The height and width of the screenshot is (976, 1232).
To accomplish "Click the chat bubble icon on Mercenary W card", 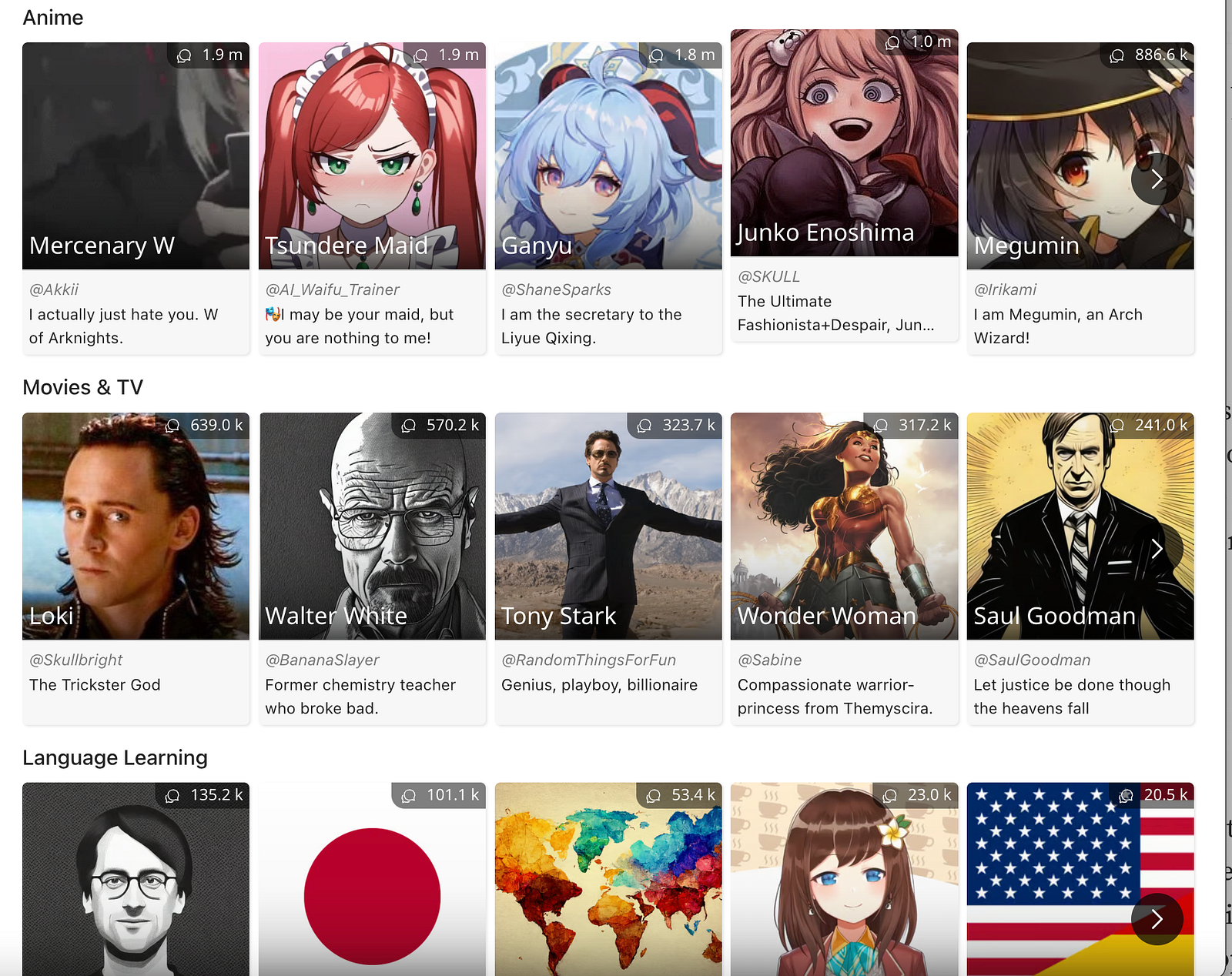I will [x=185, y=55].
